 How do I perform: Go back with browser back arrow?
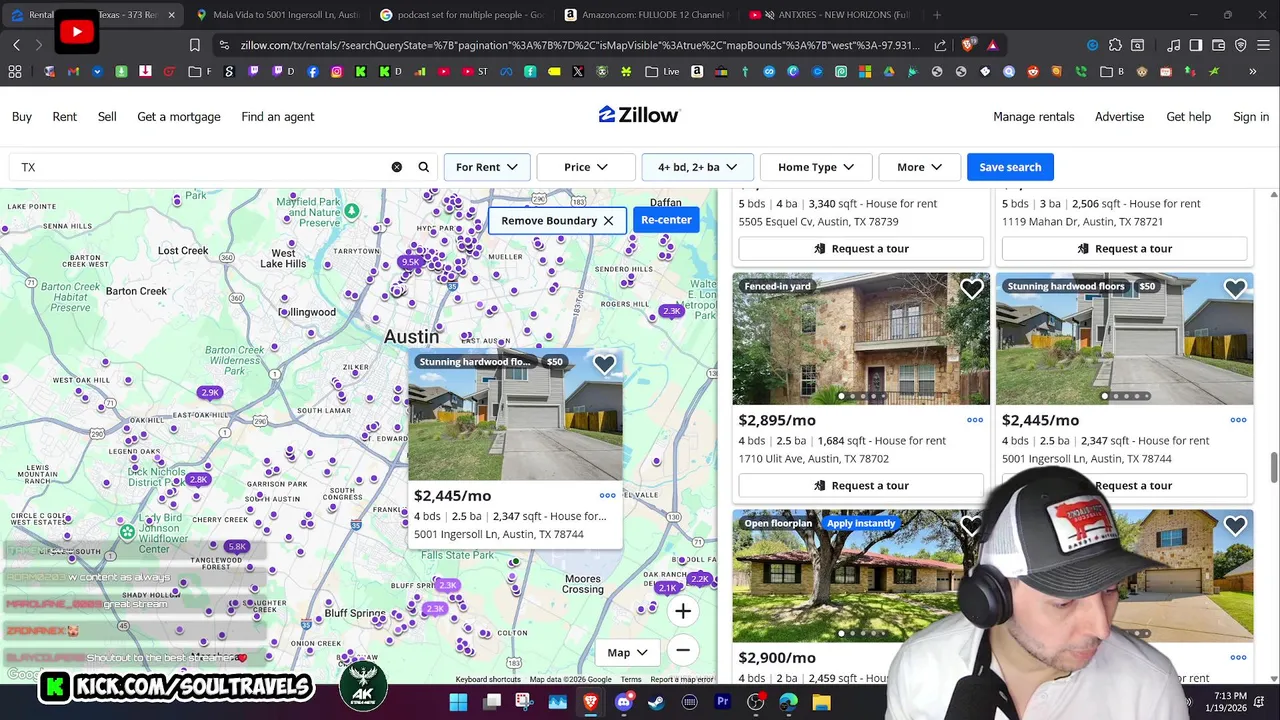[x=17, y=45]
